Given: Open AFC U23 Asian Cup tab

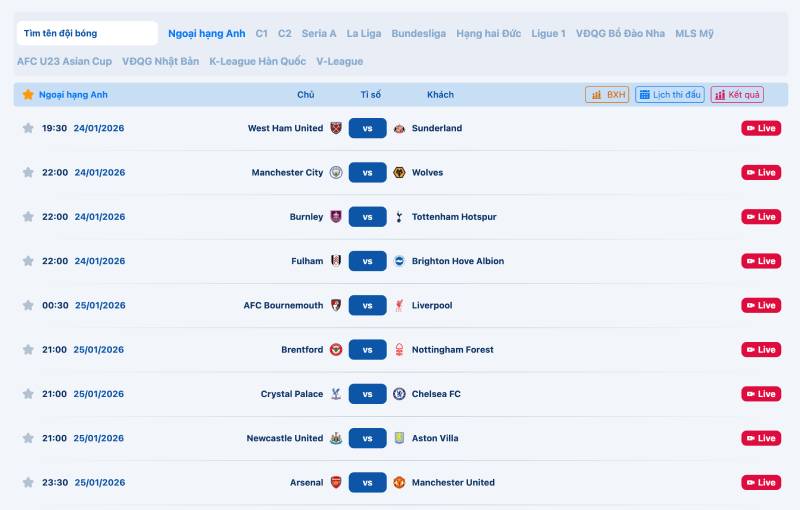Looking at the screenshot, I should [x=64, y=61].
